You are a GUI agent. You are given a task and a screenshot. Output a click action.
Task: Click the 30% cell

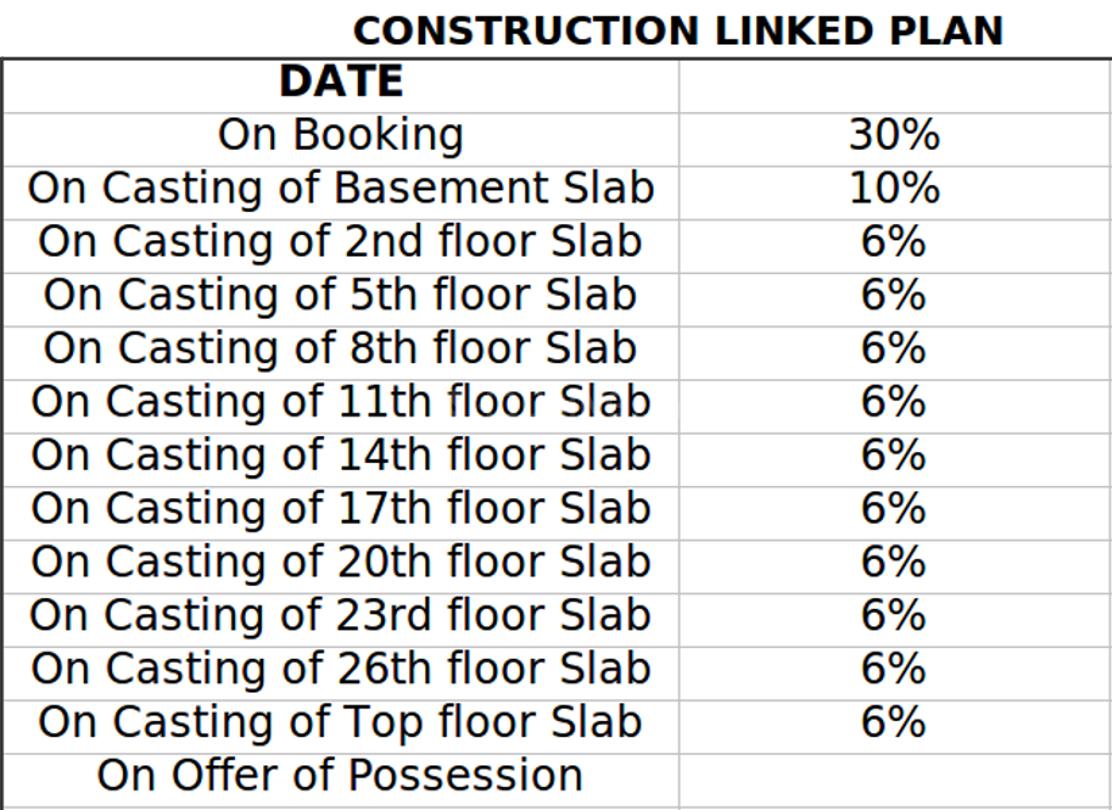coord(894,135)
